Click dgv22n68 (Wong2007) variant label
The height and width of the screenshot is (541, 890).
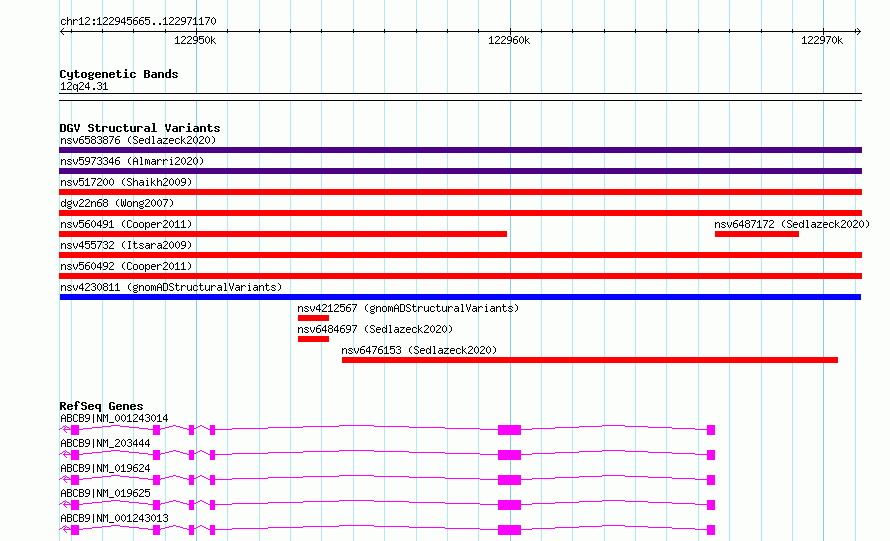tap(117, 203)
